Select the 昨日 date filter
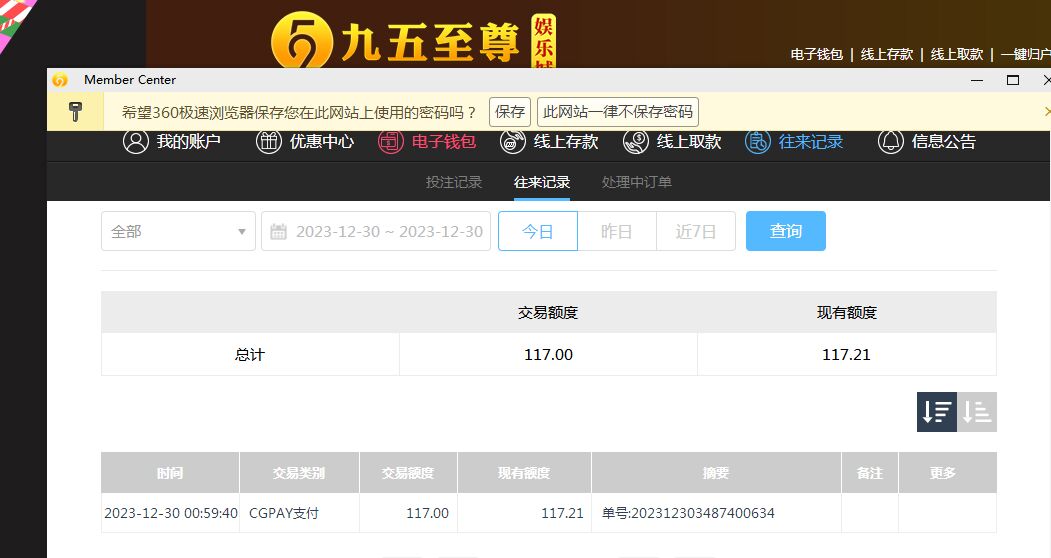Screen dimensions: 1051x558 617,231
